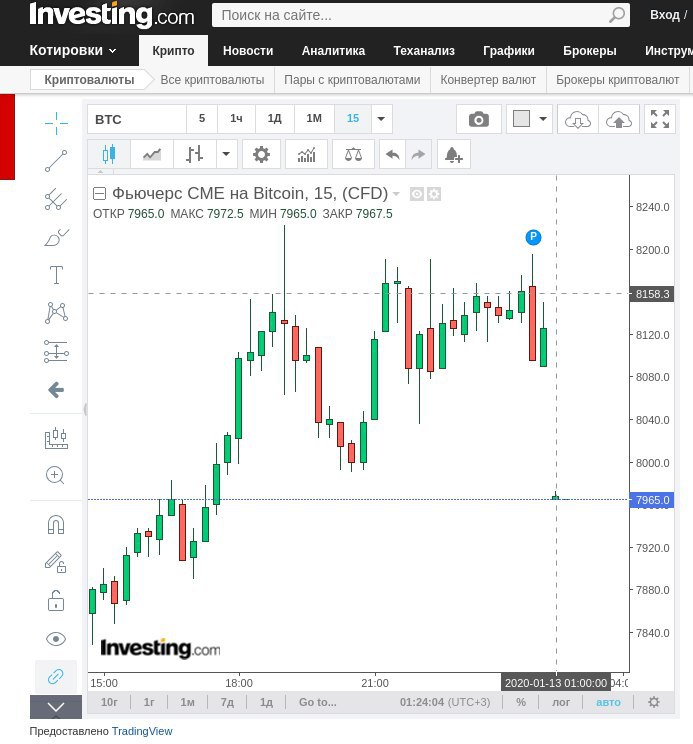Select the brush drawing tool

[x=56, y=237]
